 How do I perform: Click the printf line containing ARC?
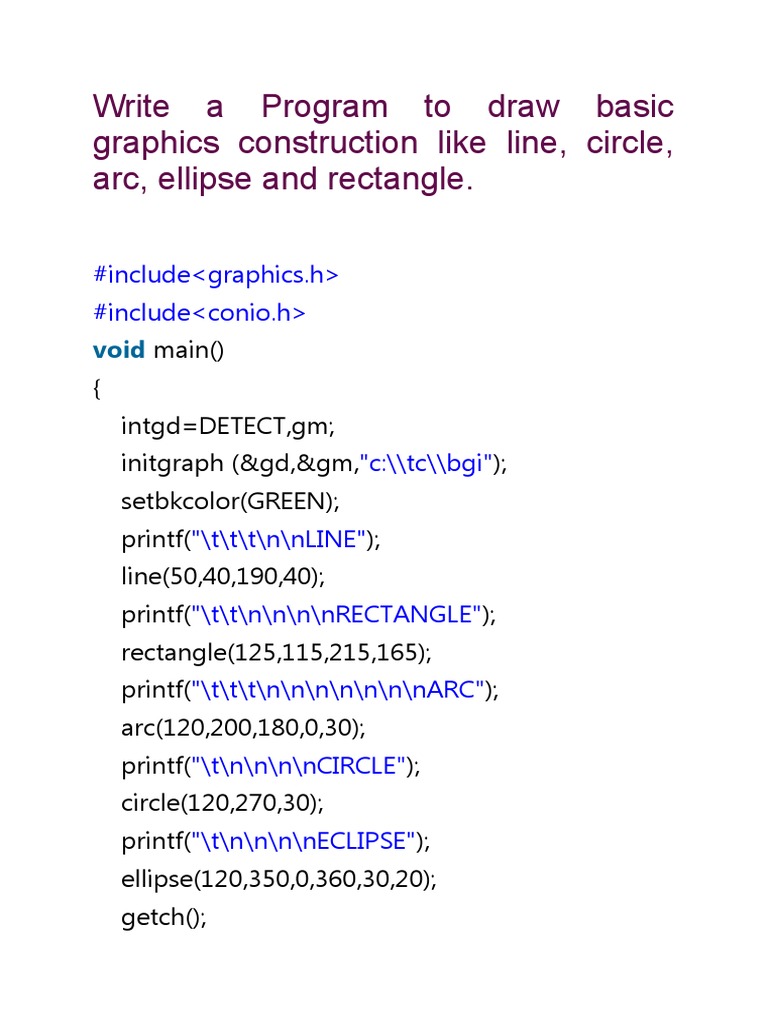click(309, 690)
